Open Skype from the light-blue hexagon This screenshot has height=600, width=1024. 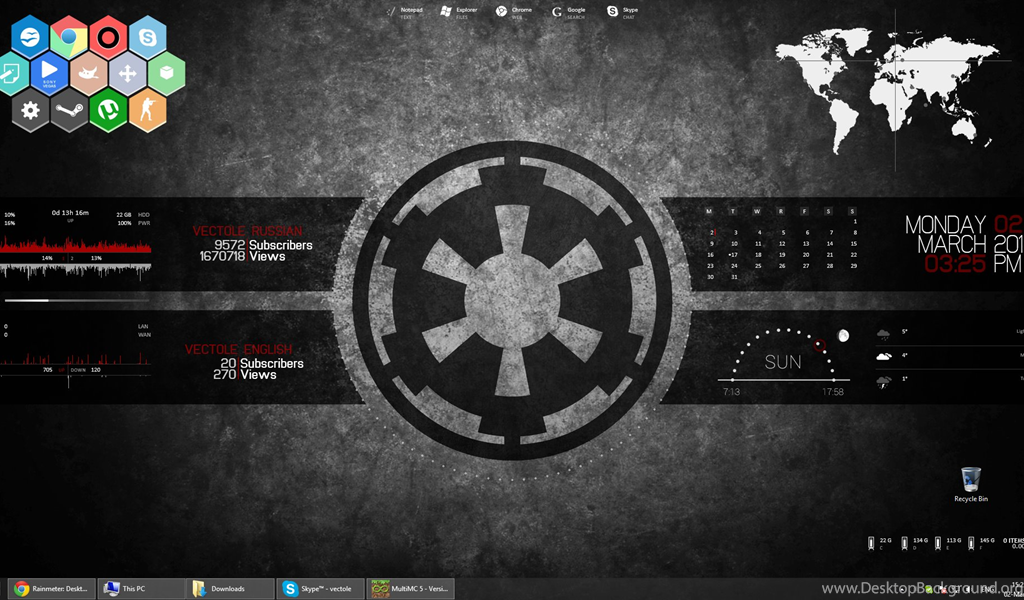pos(148,37)
